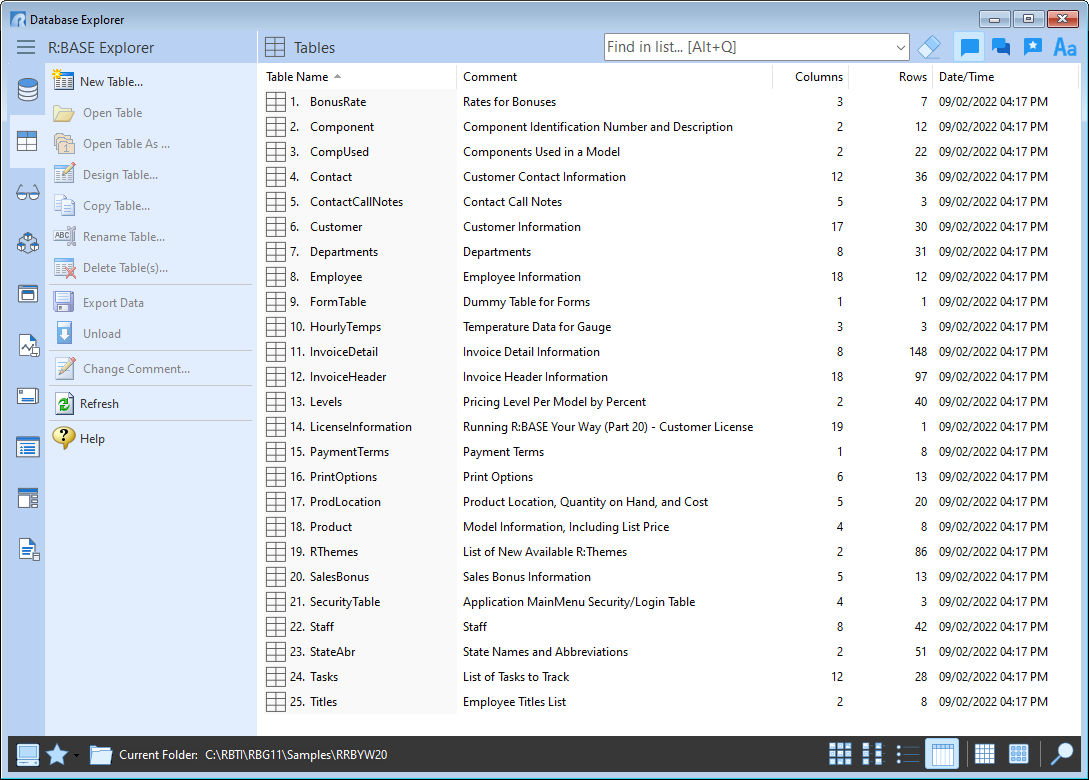Click the Current Folder path text
The width and height of the screenshot is (1089, 780).
coord(296,755)
